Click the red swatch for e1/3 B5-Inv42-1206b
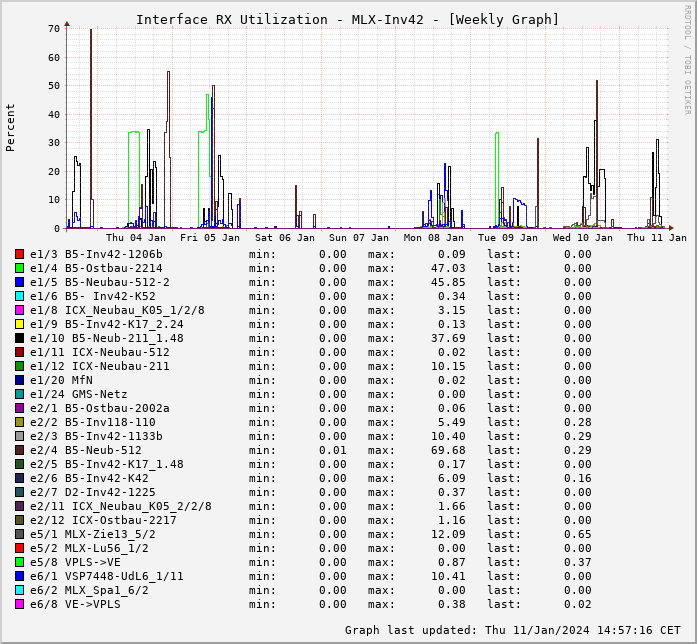This screenshot has width=697, height=644. (x=19, y=254)
